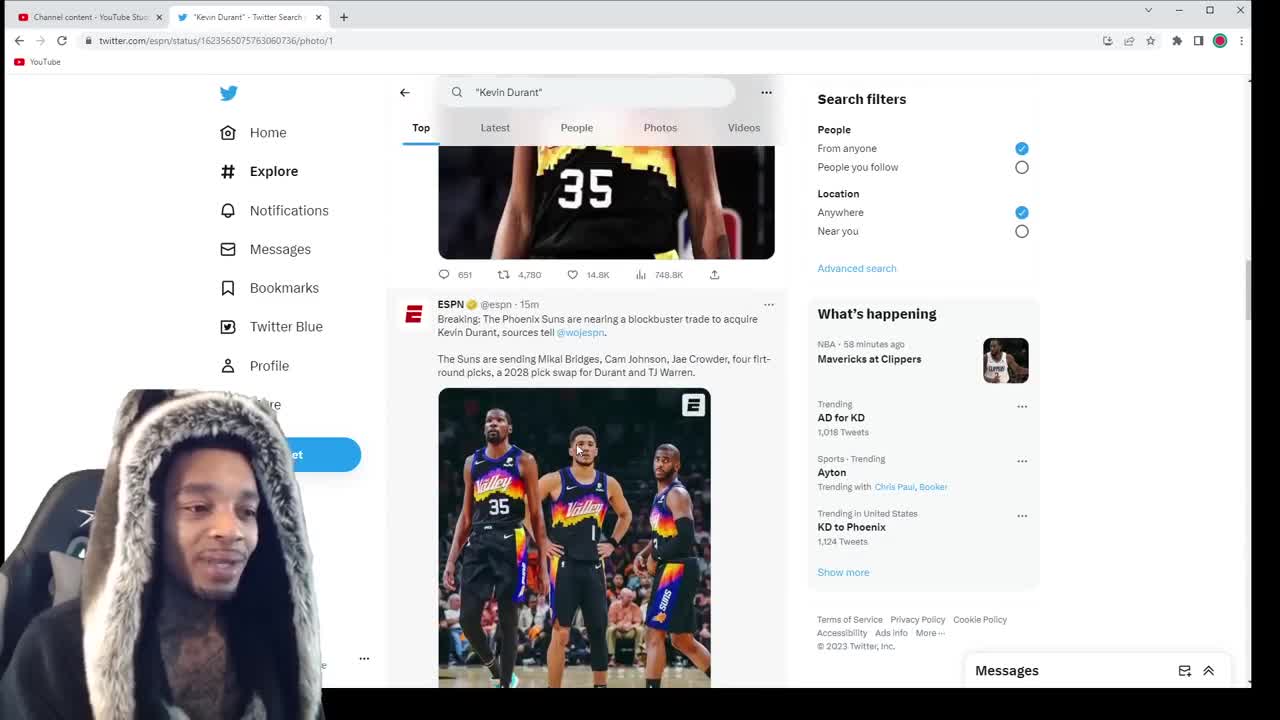The height and width of the screenshot is (720, 1280).
Task: Open more options for AD for KD trend
Action: click(1022, 406)
